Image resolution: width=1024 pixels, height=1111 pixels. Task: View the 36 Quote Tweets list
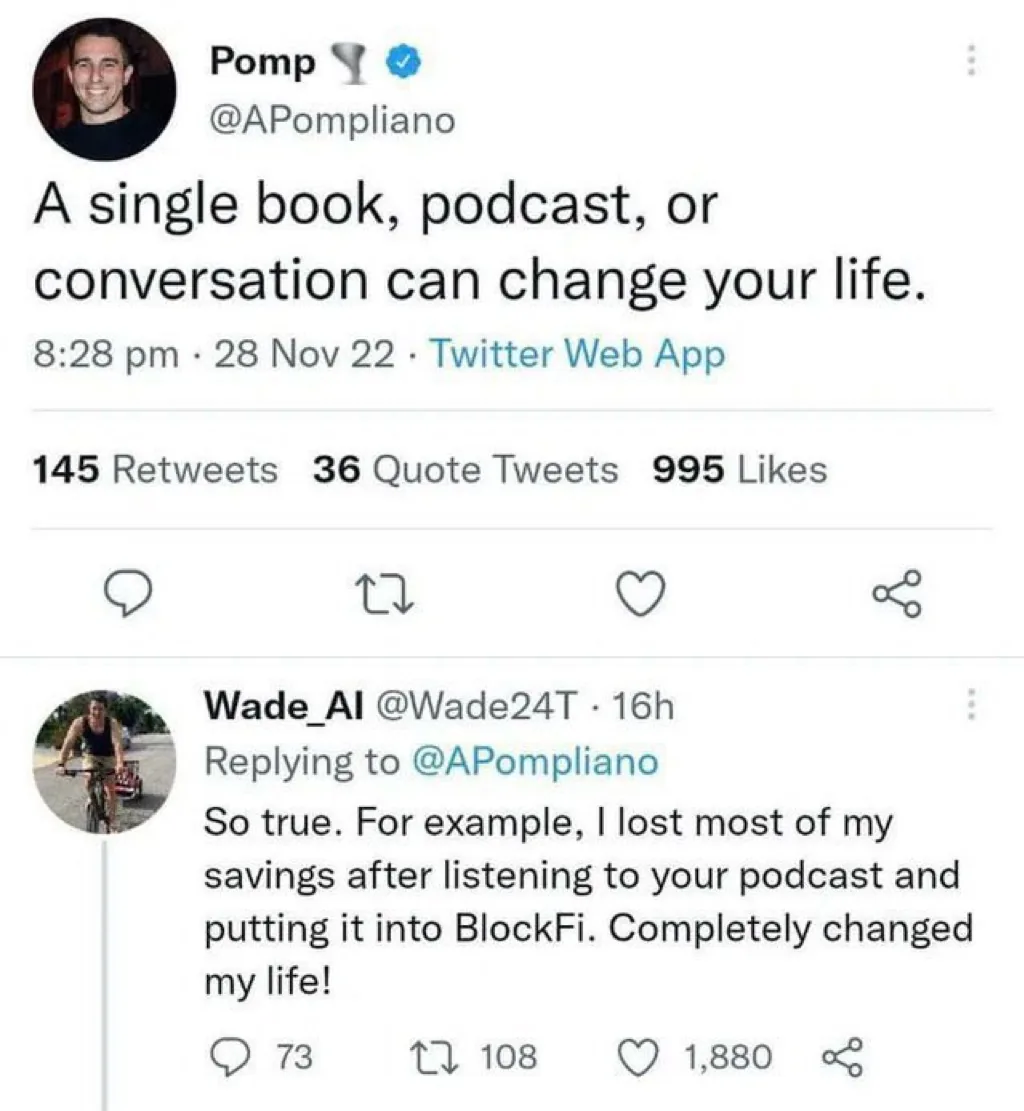pyautogui.click(x=465, y=469)
